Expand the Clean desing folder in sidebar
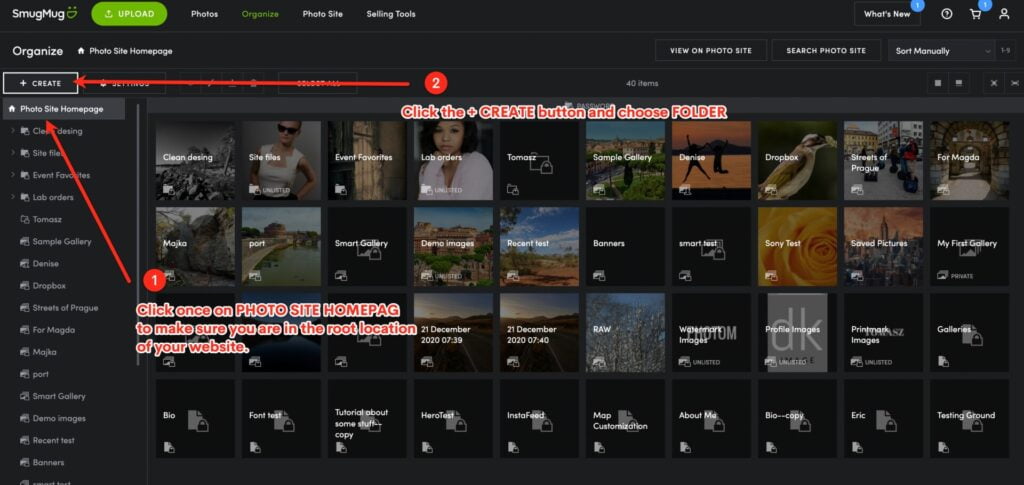1024x485 pixels. coord(12,131)
